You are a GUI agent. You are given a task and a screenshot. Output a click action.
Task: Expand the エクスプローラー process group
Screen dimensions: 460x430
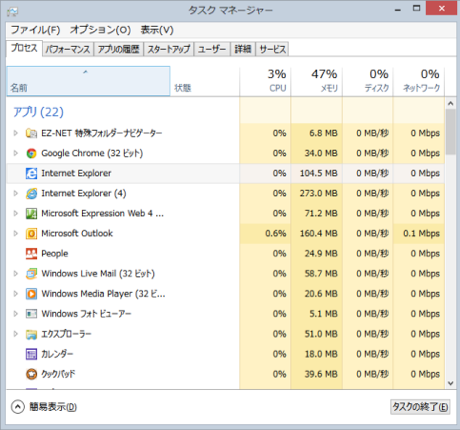coord(15,334)
